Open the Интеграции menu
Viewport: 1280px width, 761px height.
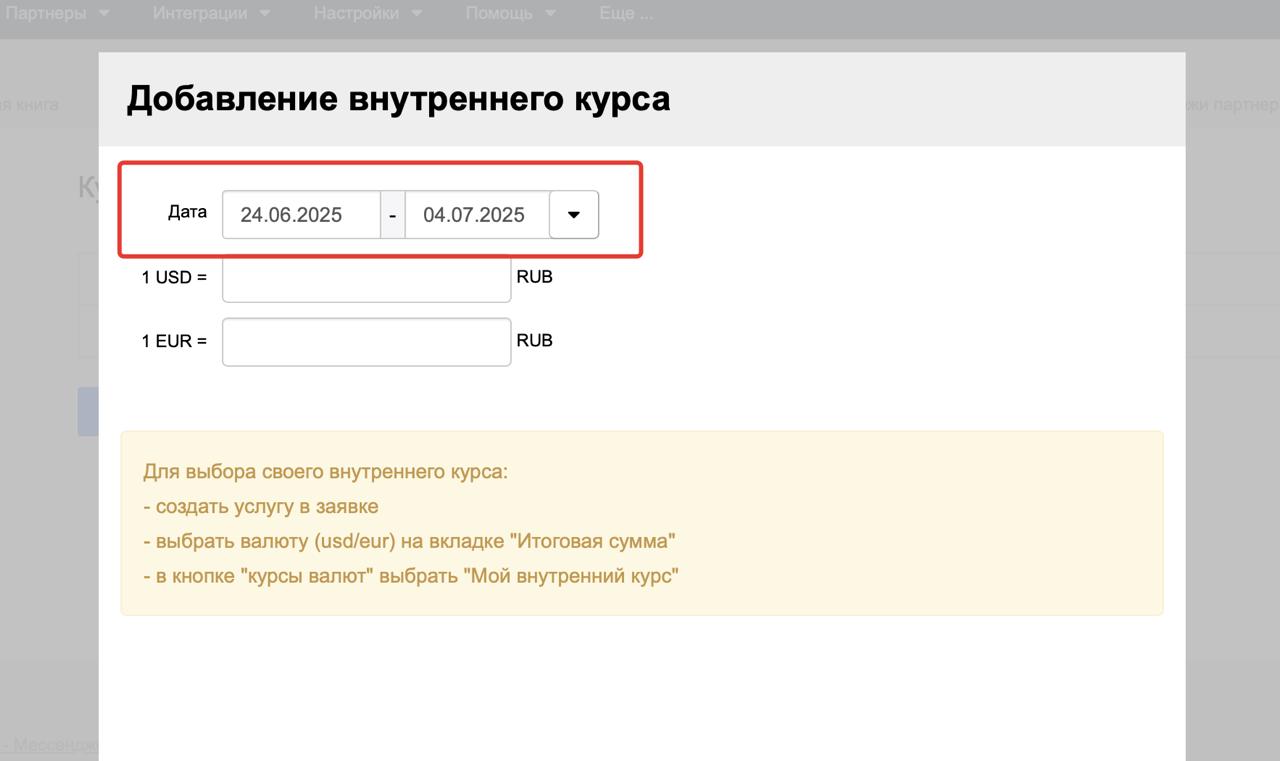click(x=211, y=13)
